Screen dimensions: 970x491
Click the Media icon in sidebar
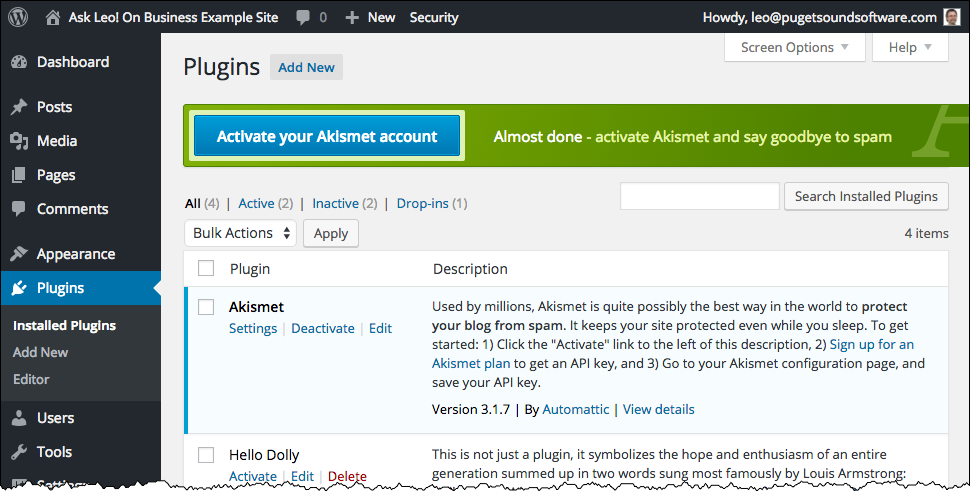click(19, 141)
